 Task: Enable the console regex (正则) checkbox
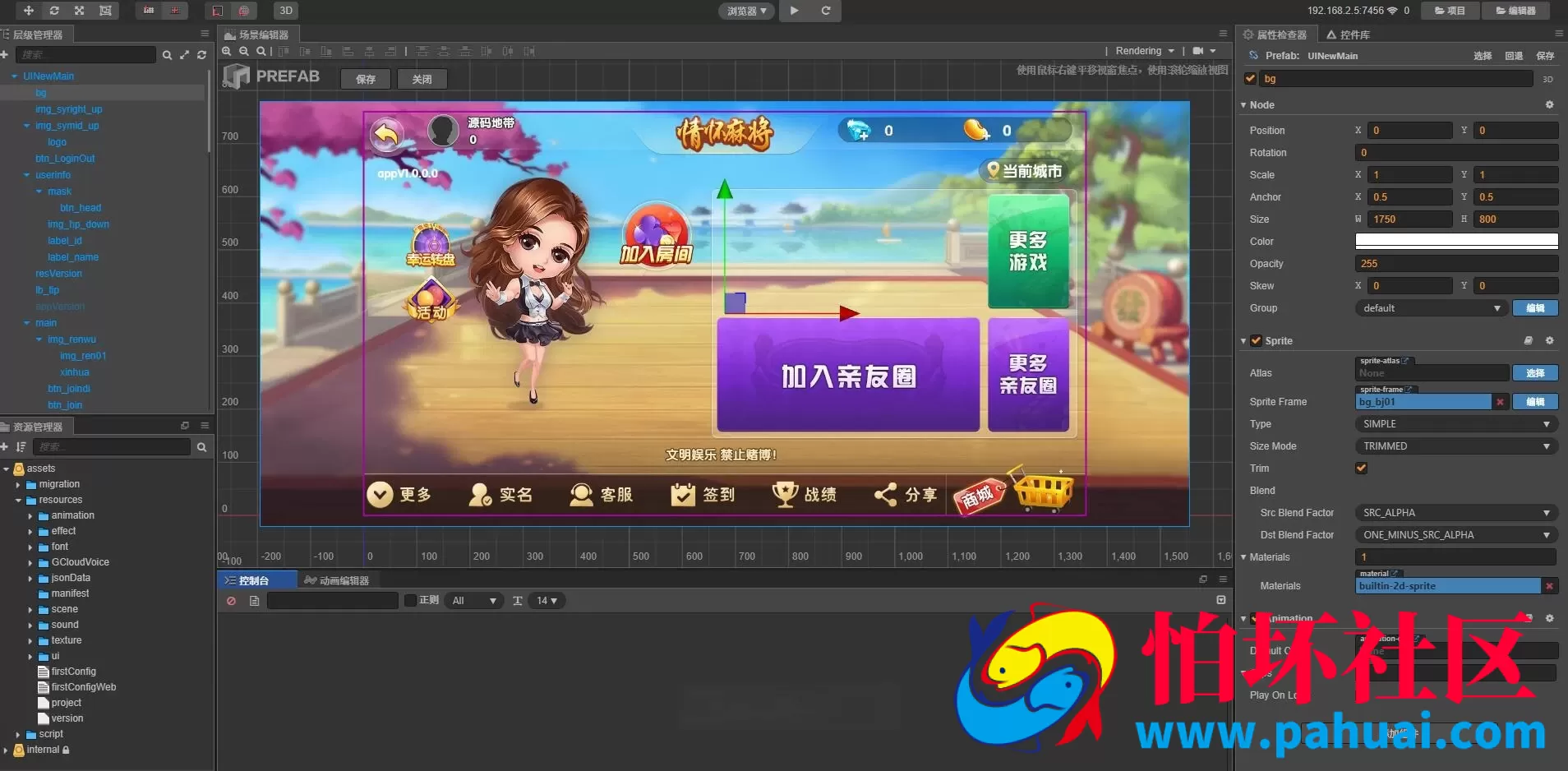point(411,600)
